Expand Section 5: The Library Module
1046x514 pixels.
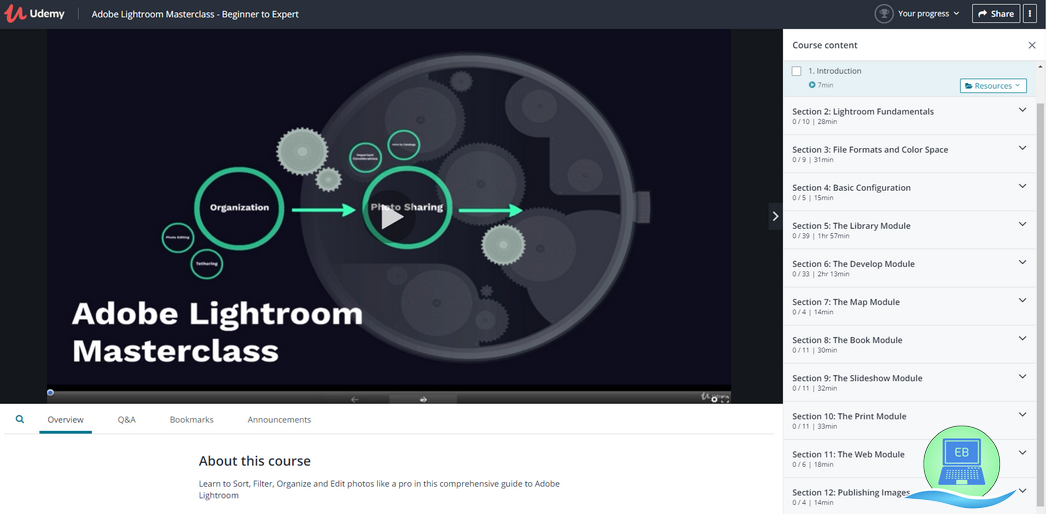coord(1023,224)
